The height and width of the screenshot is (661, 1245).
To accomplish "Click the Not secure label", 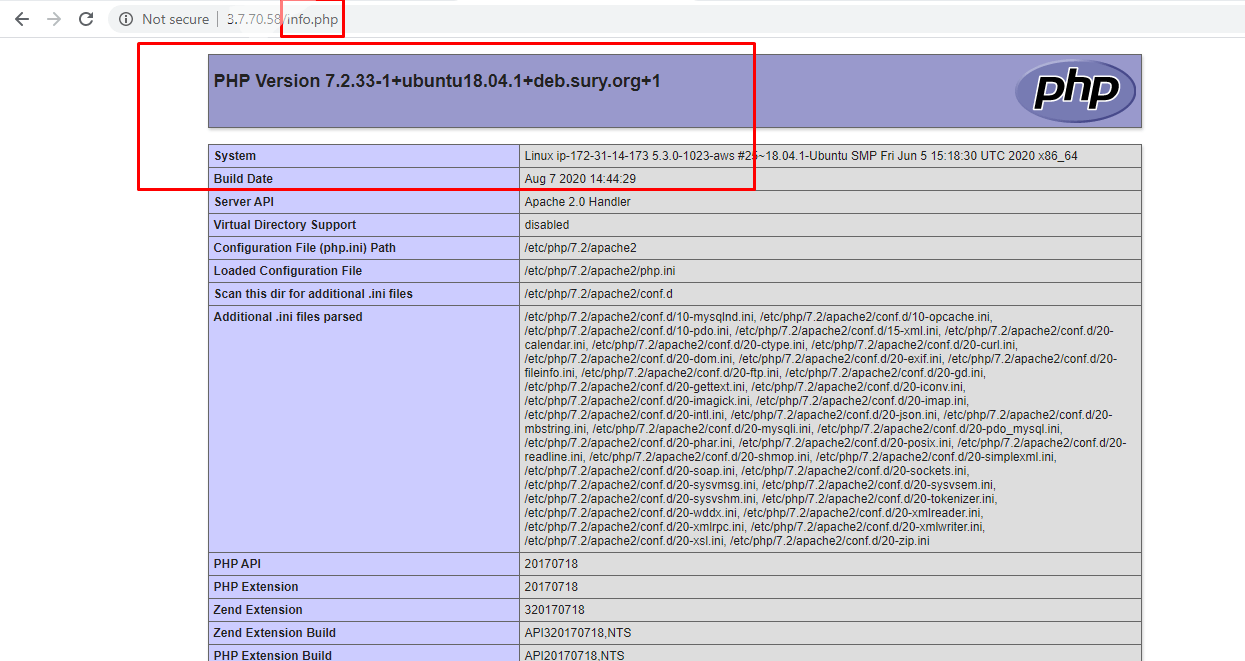I will point(176,19).
